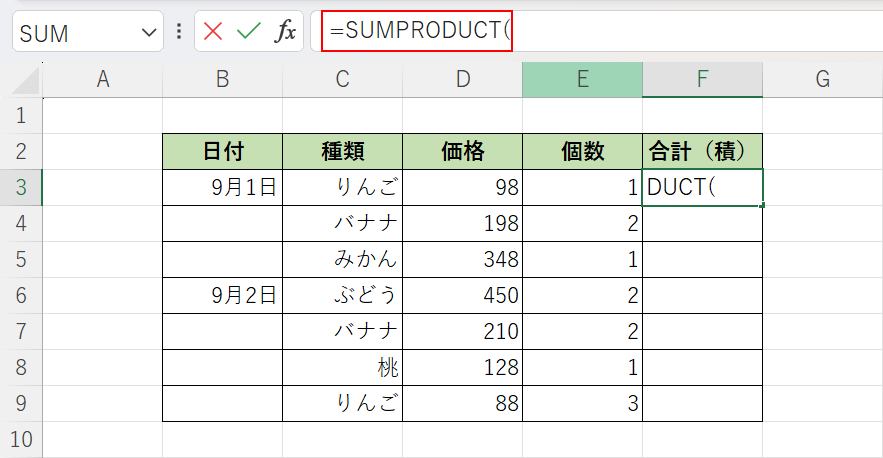
Task: Select column E header
Action: pyautogui.click(x=582, y=80)
